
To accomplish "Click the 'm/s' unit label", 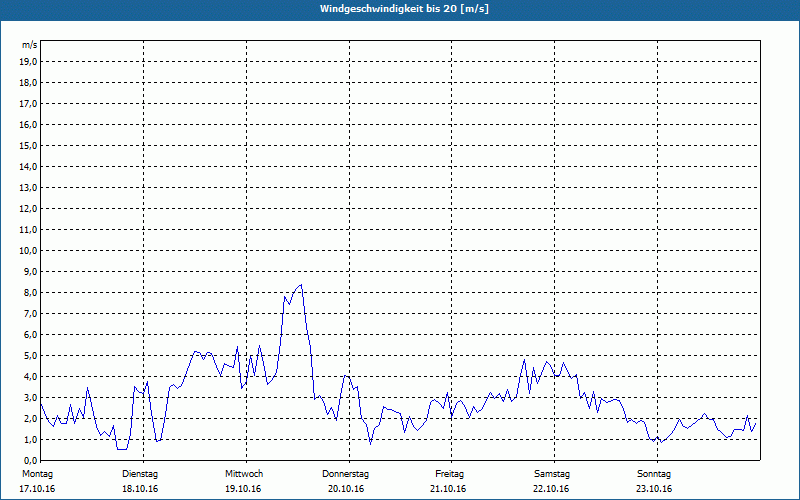I will coord(30,45).
